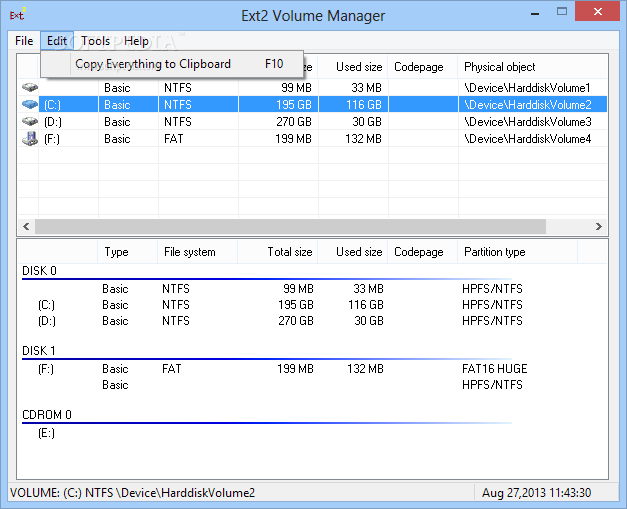627x509 pixels.
Task: Select the (C:) drive icon
Action: pos(30,104)
